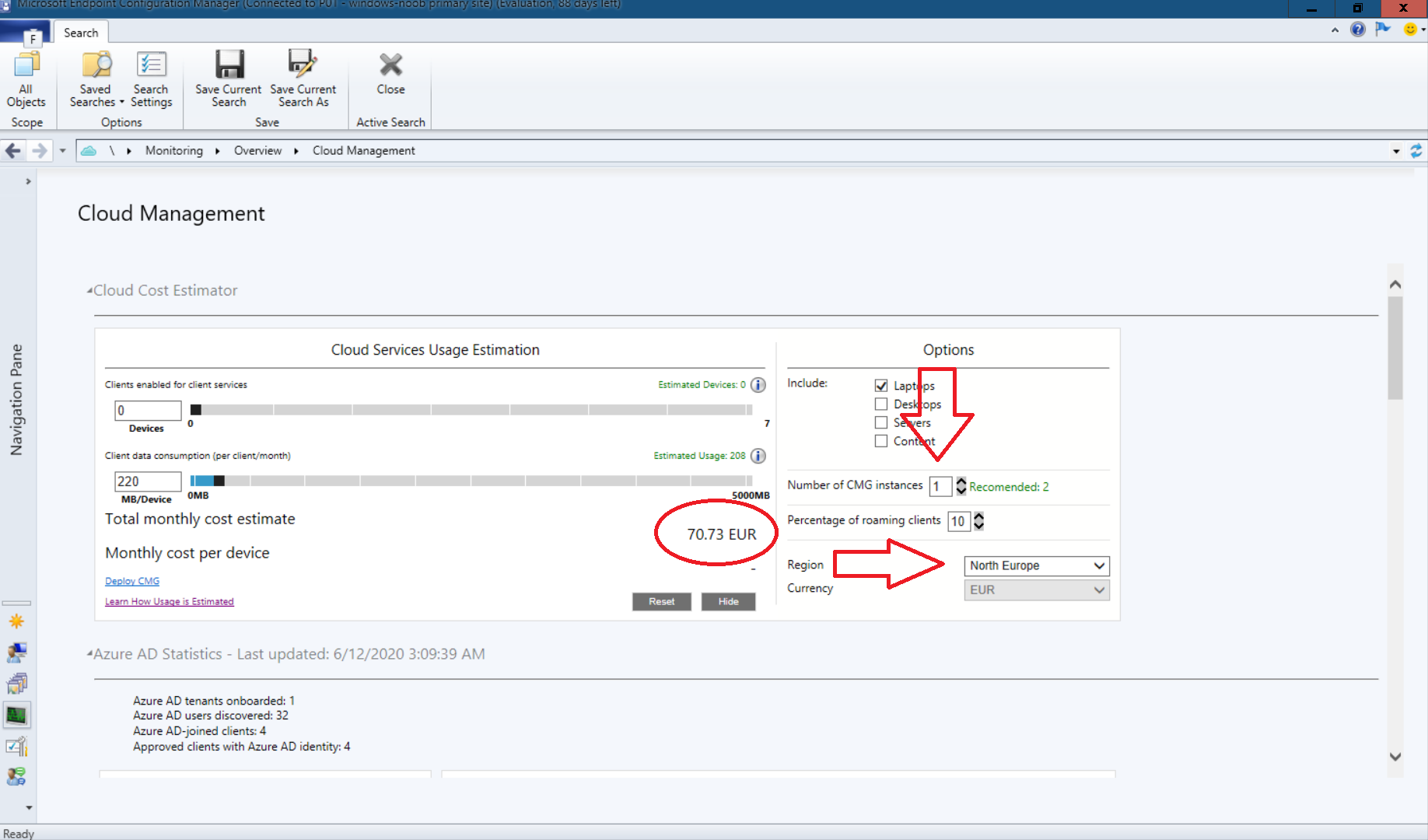1428x840 pixels.
Task: Close the active search
Action: [390, 74]
